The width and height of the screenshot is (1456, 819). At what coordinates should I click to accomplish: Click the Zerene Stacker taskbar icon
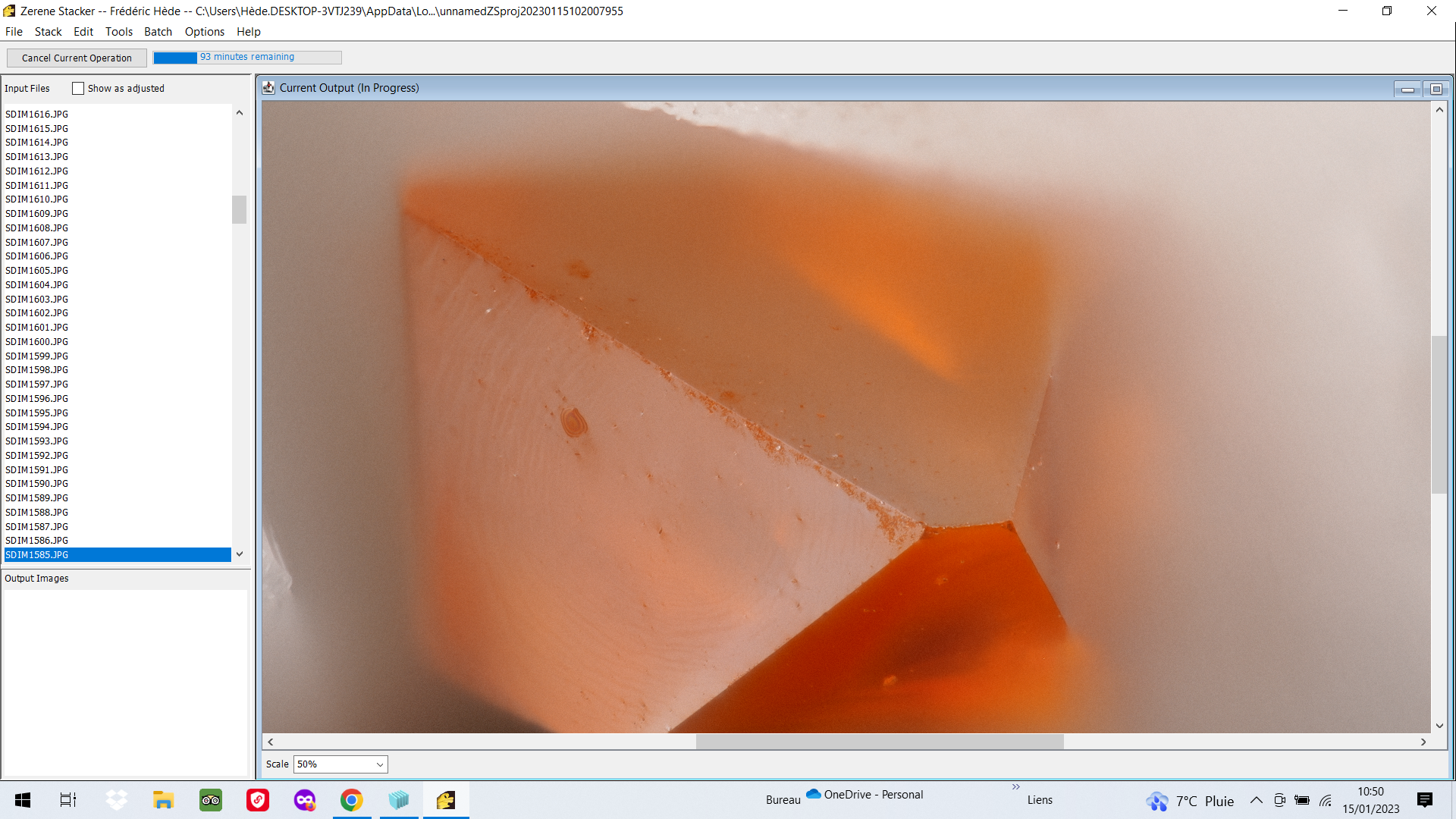click(x=446, y=800)
